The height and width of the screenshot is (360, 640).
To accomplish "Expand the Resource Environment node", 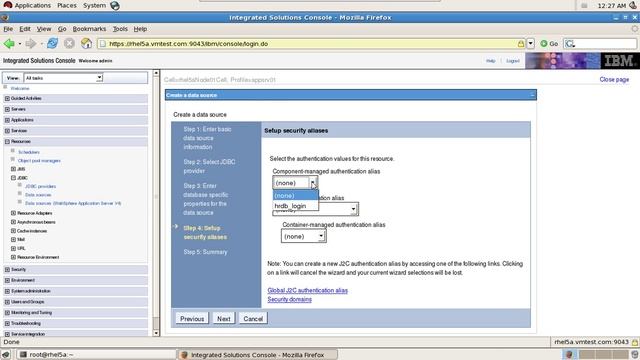I will (x=13, y=257).
